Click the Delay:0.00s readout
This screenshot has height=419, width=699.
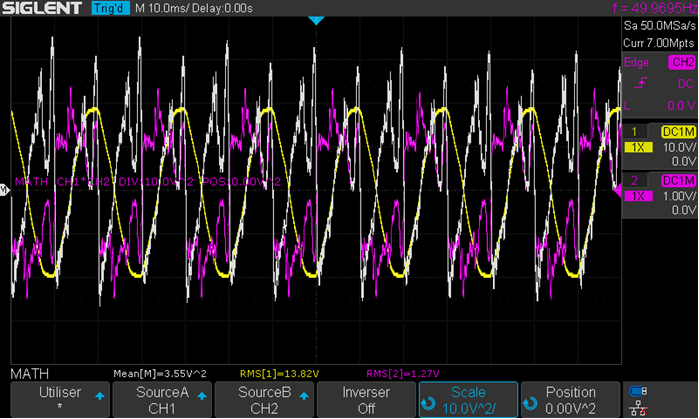pos(222,8)
